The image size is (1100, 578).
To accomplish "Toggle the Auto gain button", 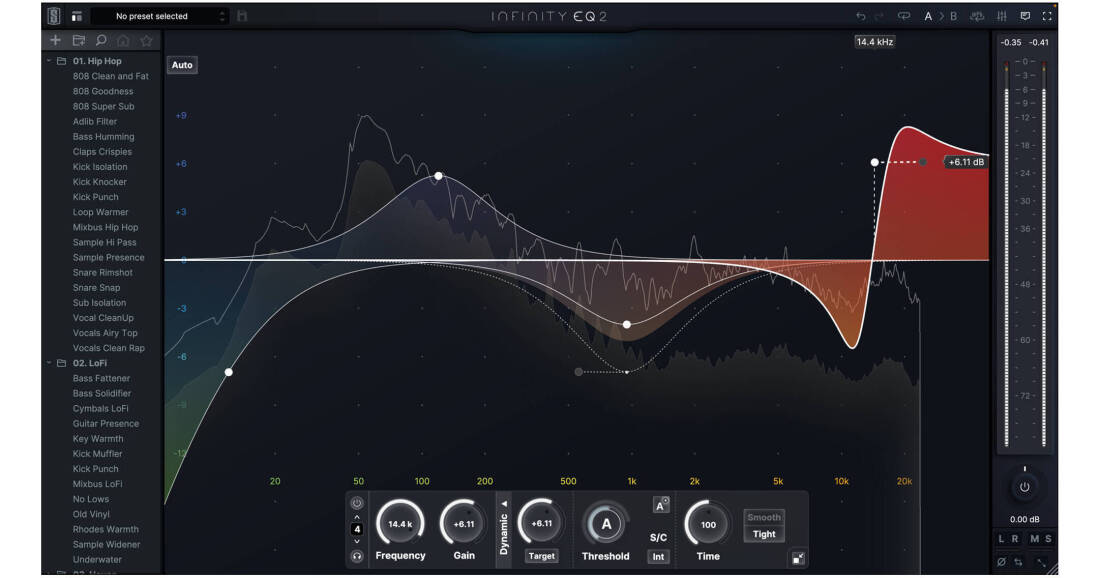I will coord(182,64).
